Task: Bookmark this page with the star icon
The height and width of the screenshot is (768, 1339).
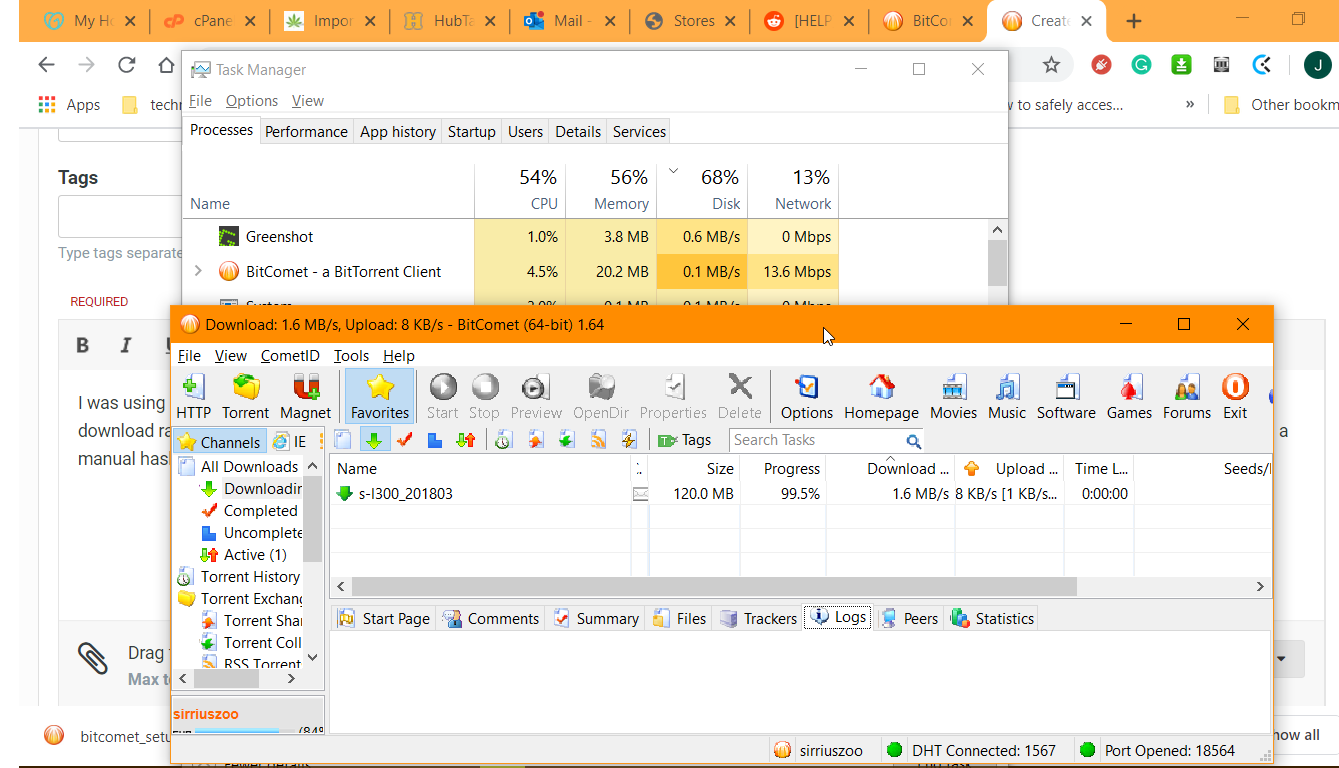Action: [1051, 66]
